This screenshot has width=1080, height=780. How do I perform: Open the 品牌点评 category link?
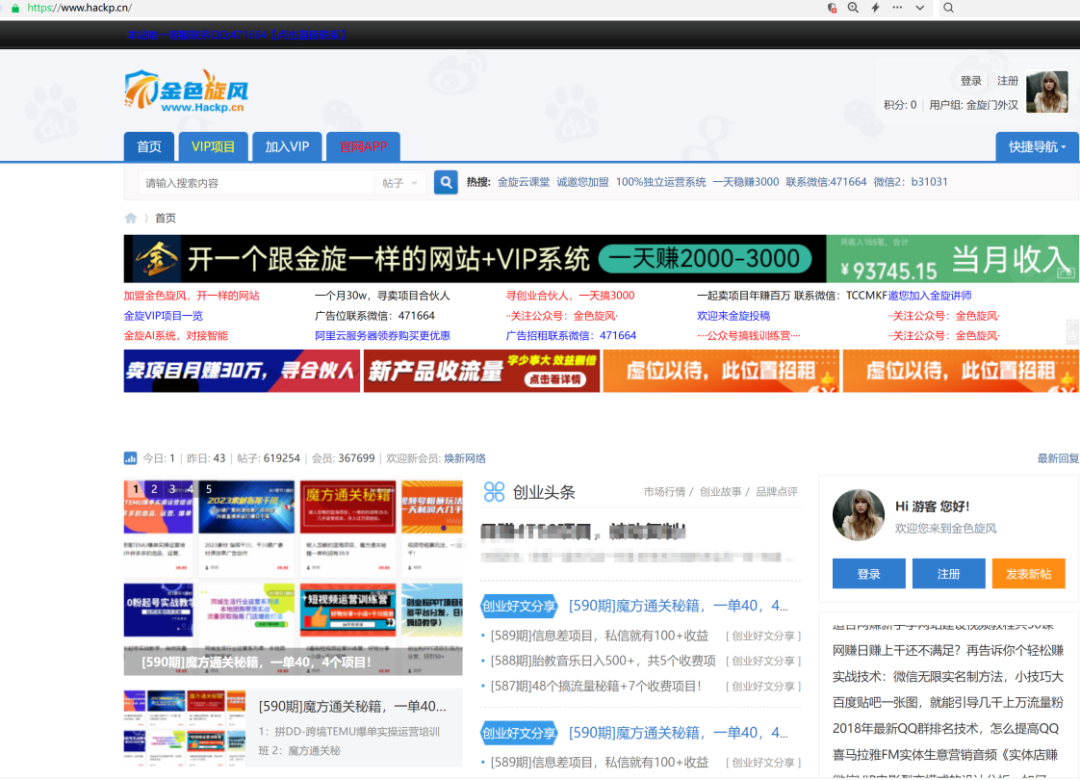click(776, 492)
